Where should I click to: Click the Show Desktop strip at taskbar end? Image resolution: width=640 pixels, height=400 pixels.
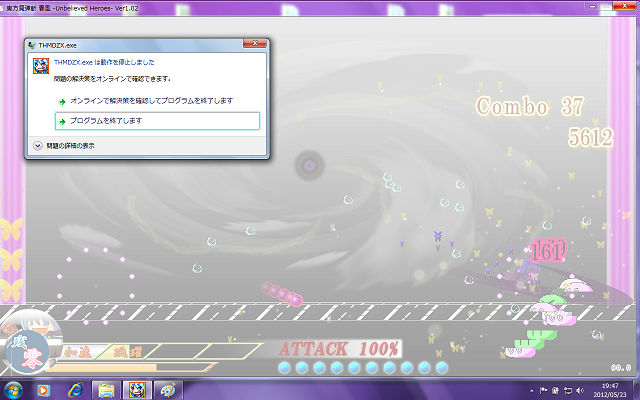tap(636, 389)
